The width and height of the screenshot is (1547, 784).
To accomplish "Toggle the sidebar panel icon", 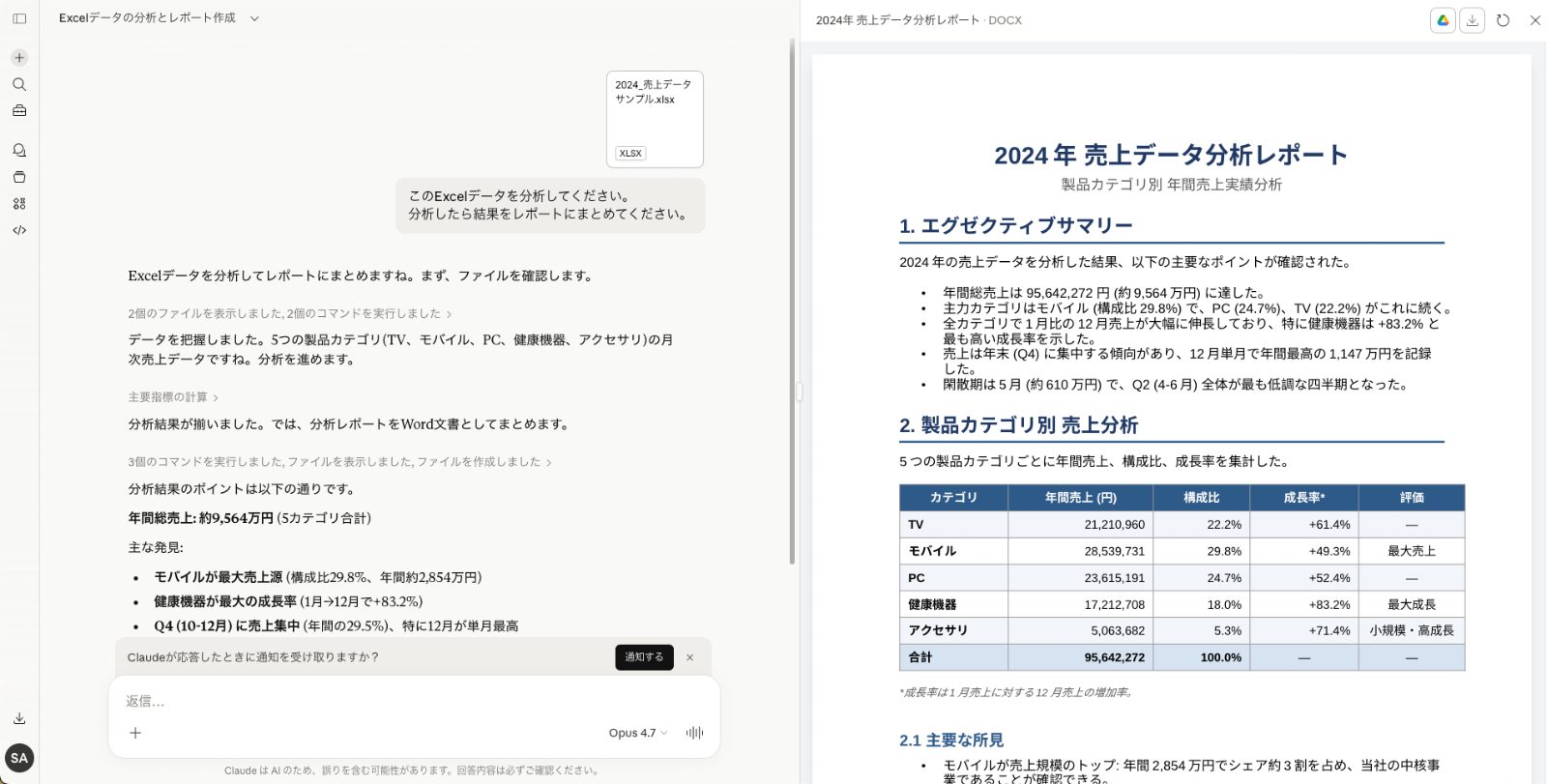I will tap(19, 18).
